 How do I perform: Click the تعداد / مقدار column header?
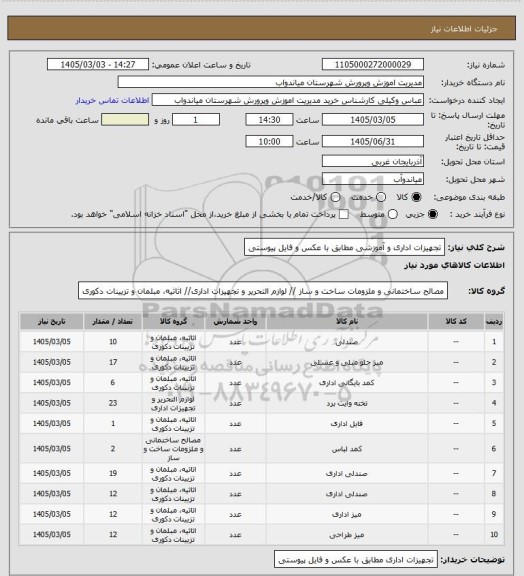112,322
